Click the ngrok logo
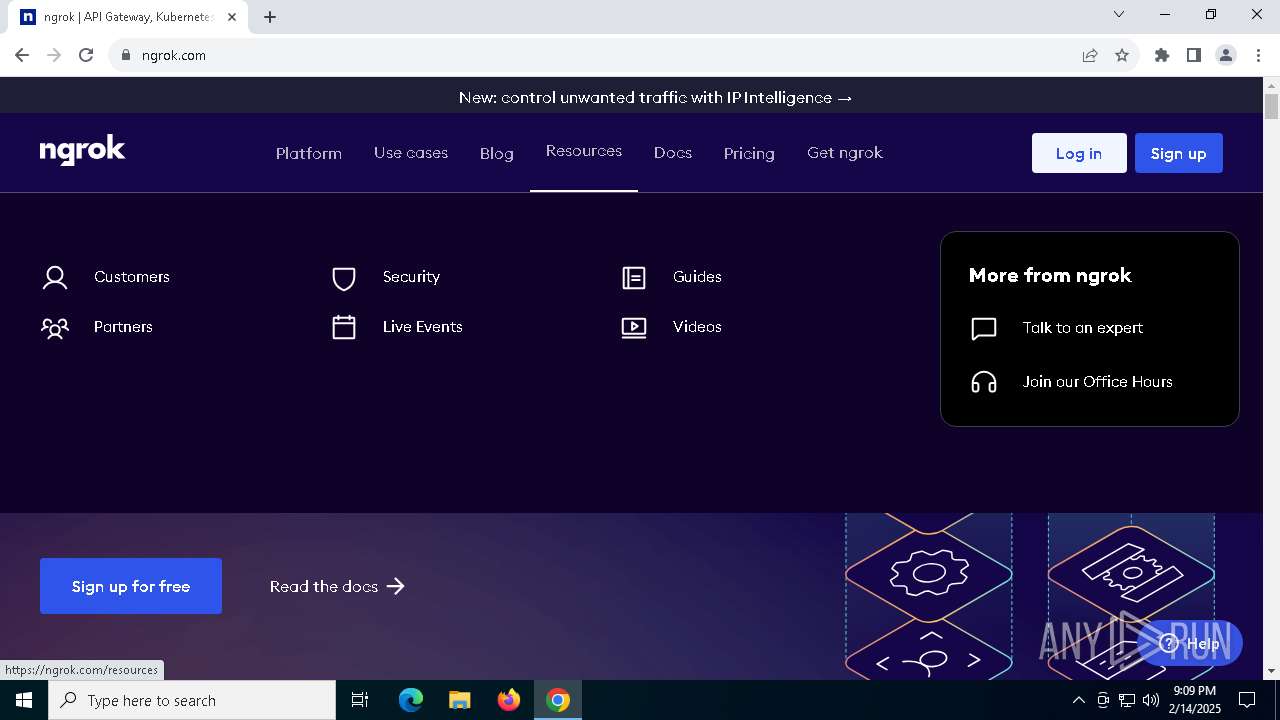The width and height of the screenshot is (1280, 720). click(82, 151)
